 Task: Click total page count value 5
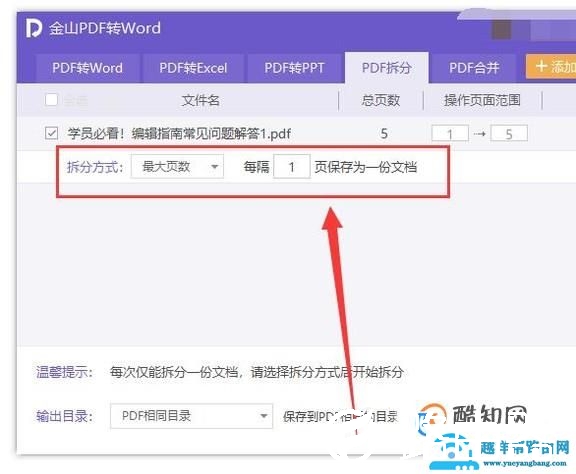(384, 133)
